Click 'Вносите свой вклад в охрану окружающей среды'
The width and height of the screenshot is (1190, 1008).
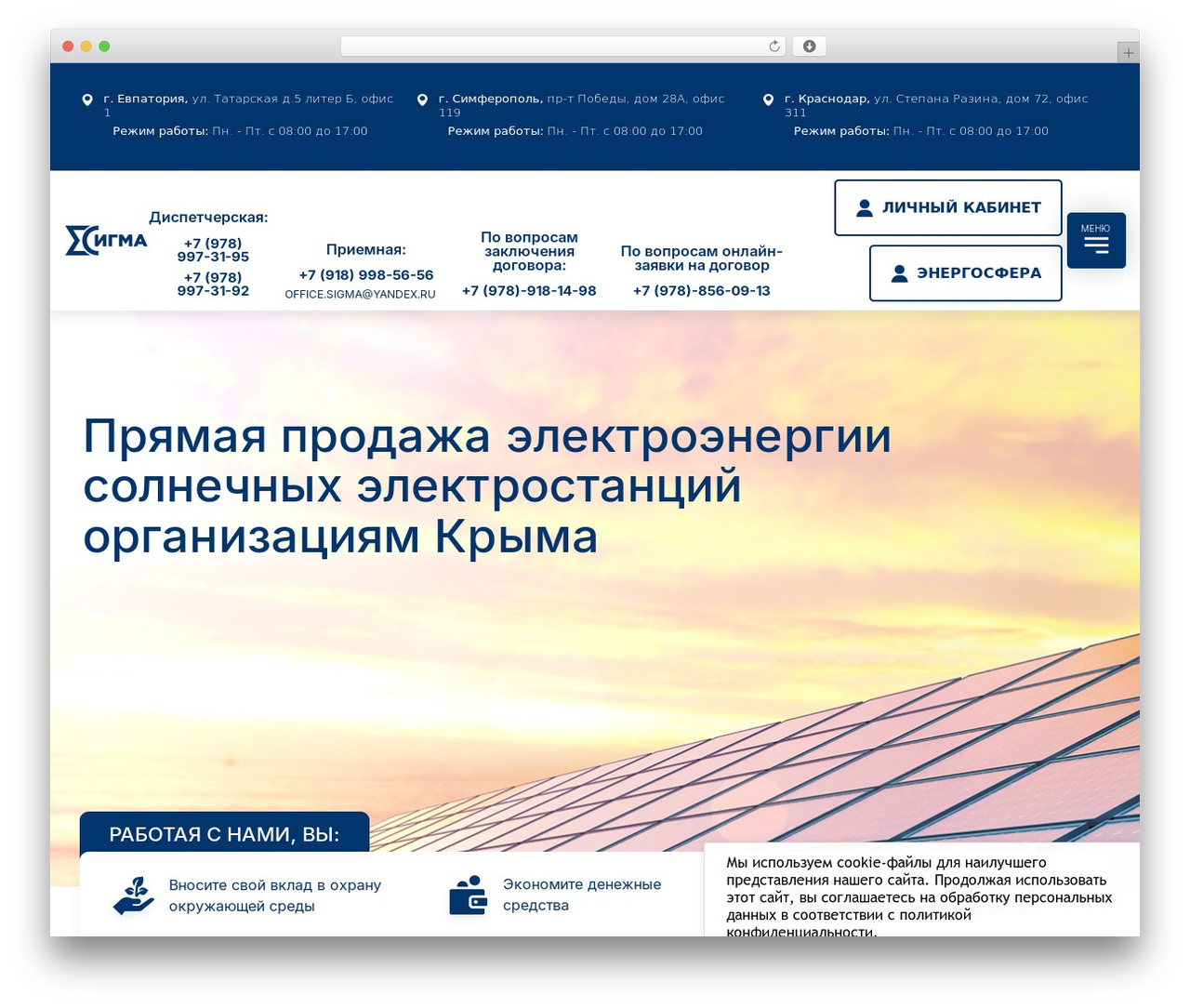point(275,895)
